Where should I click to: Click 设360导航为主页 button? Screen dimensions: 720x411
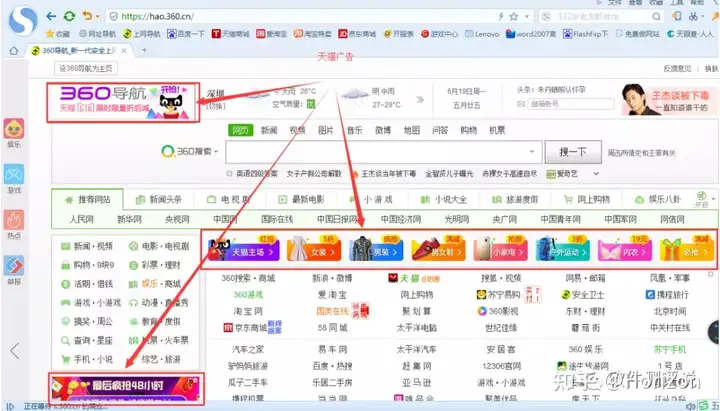(86, 68)
